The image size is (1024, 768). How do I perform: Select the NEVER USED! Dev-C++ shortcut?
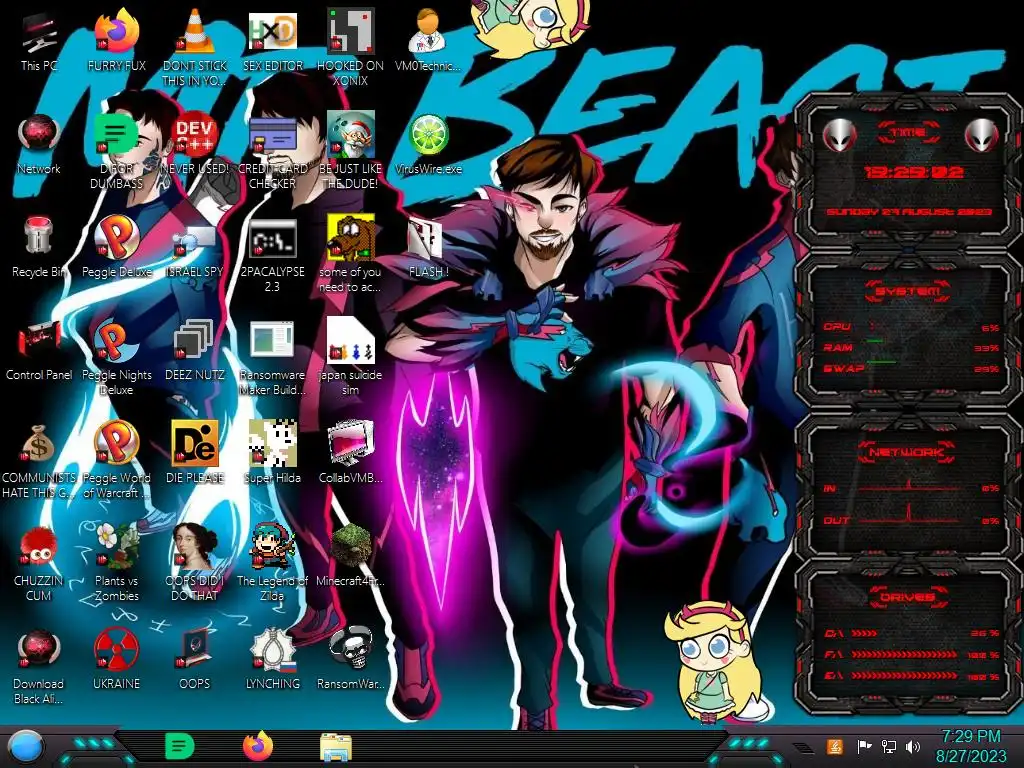(195, 144)
